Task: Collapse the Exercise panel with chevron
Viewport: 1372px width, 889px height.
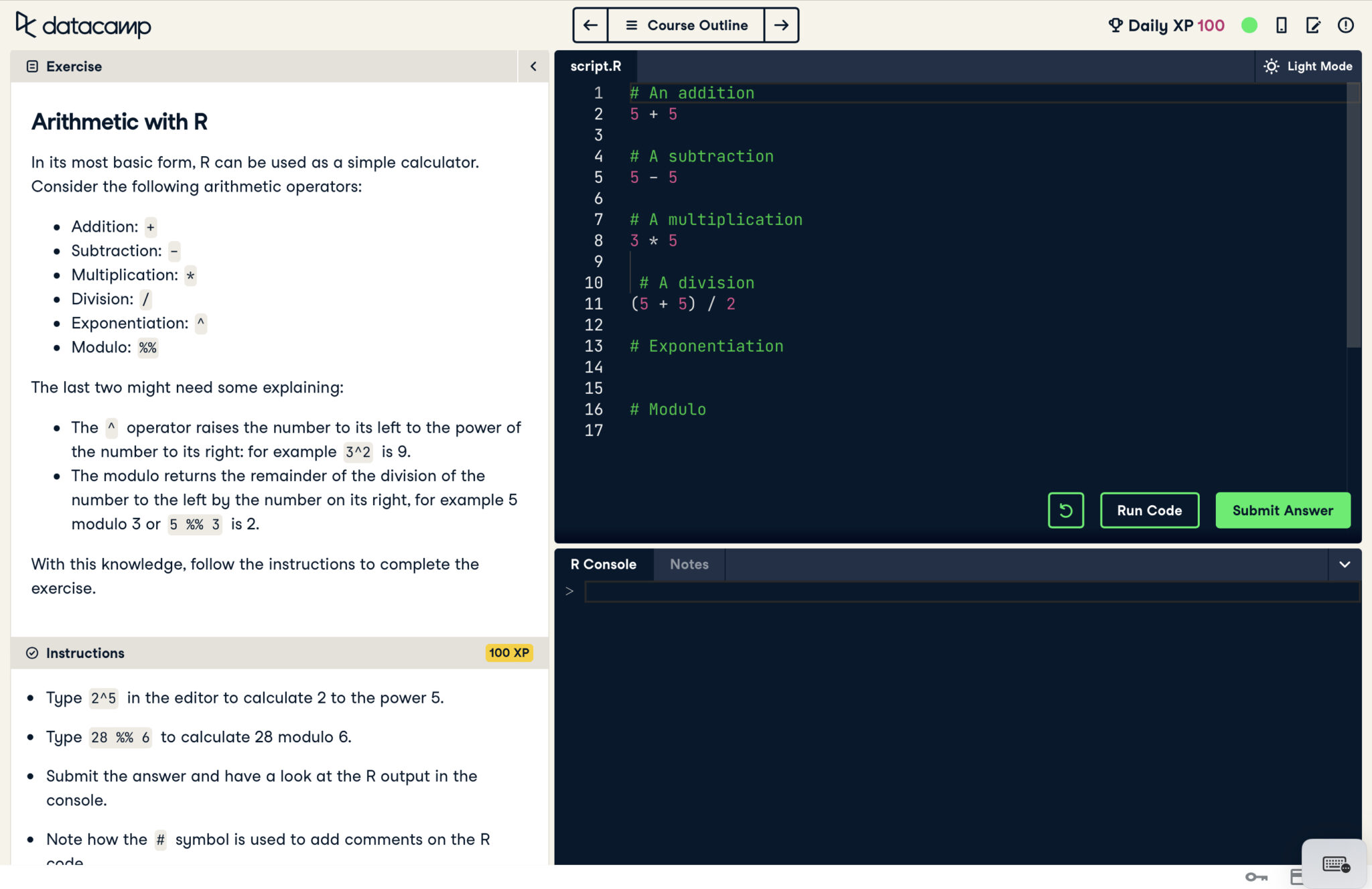Action: [533, 66]
